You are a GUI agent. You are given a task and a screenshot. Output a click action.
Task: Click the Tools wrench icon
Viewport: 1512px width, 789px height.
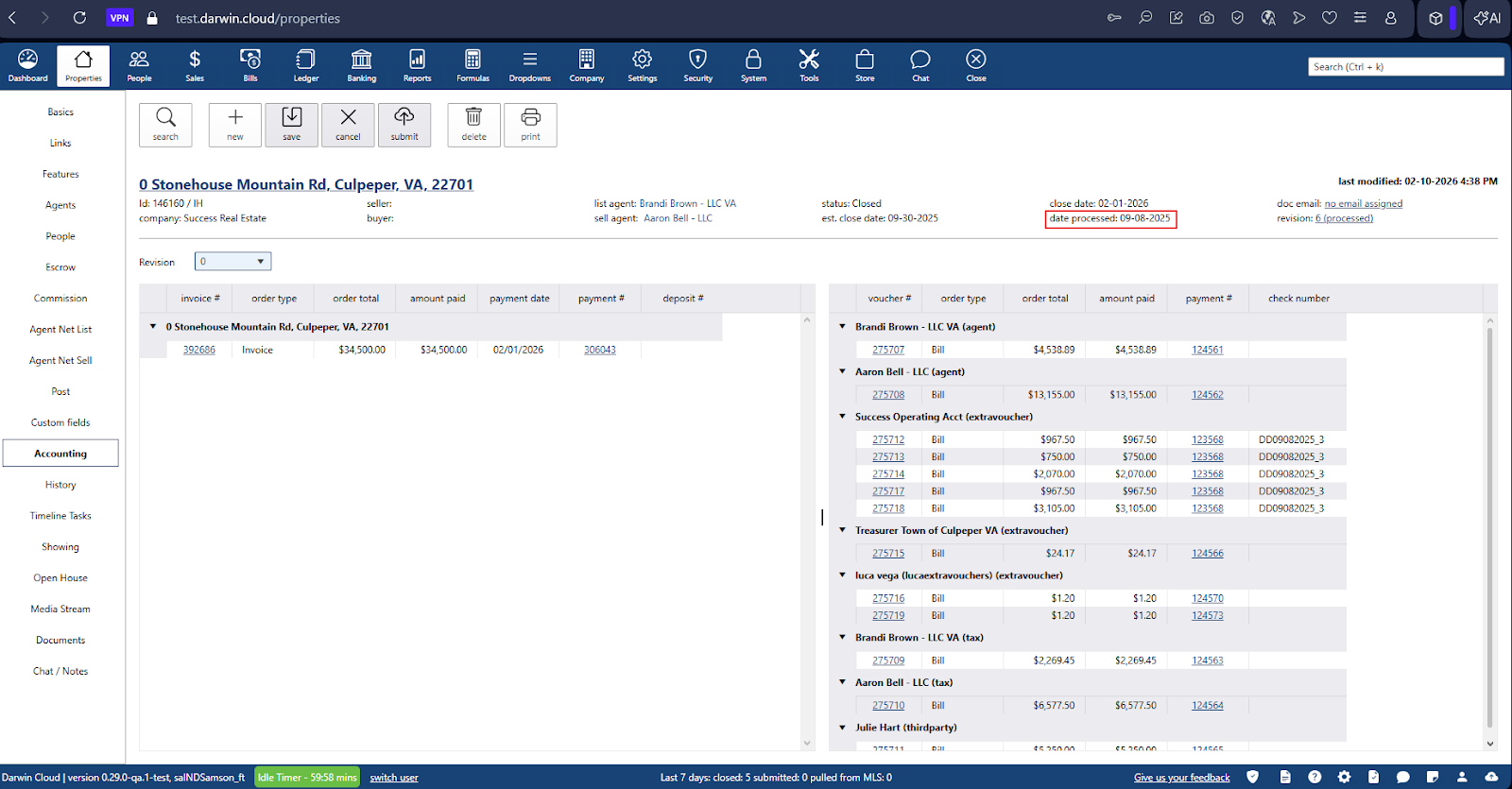[809, 65]
